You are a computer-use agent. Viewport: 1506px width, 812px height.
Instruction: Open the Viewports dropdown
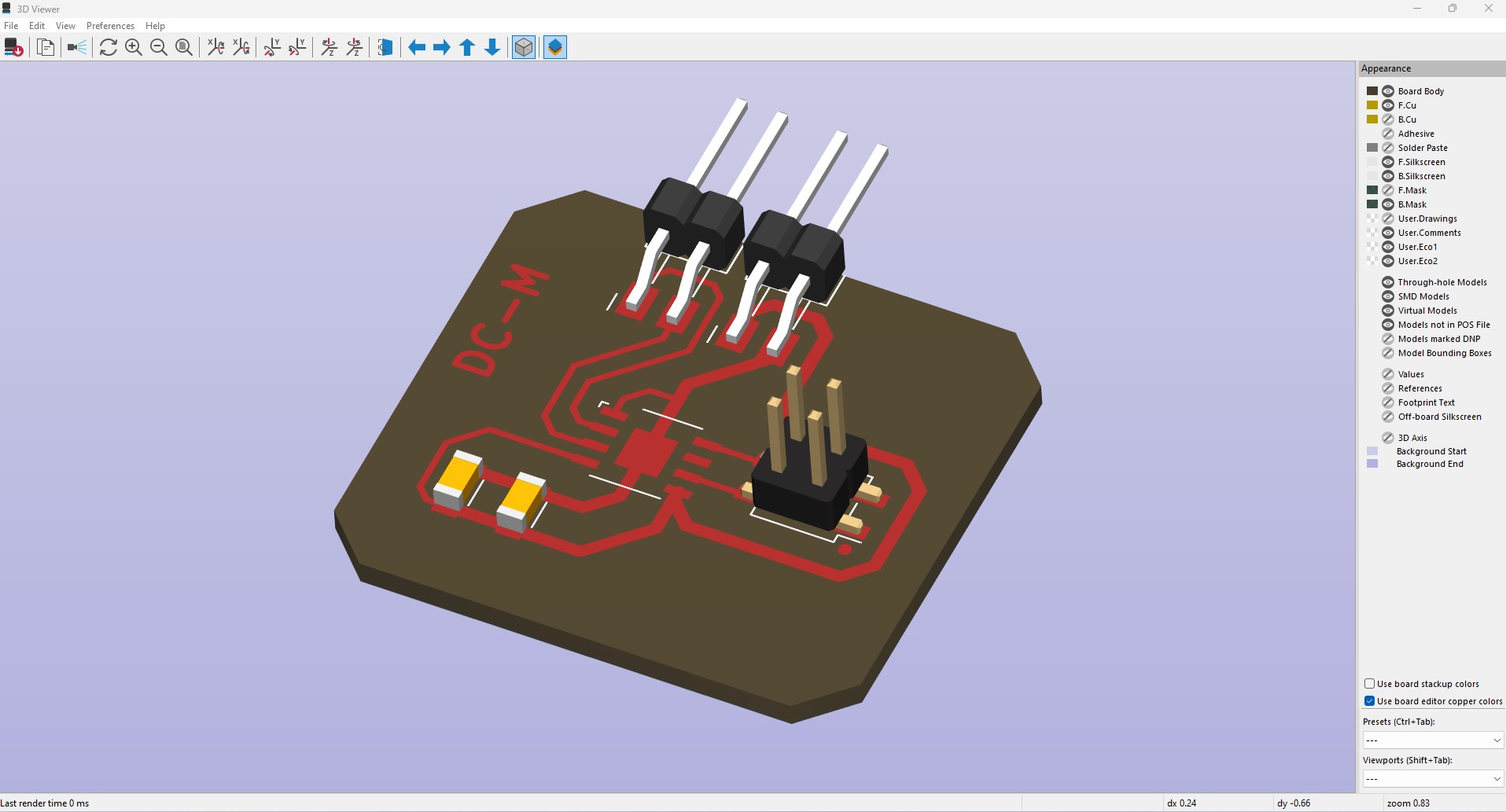(1433, 779)
